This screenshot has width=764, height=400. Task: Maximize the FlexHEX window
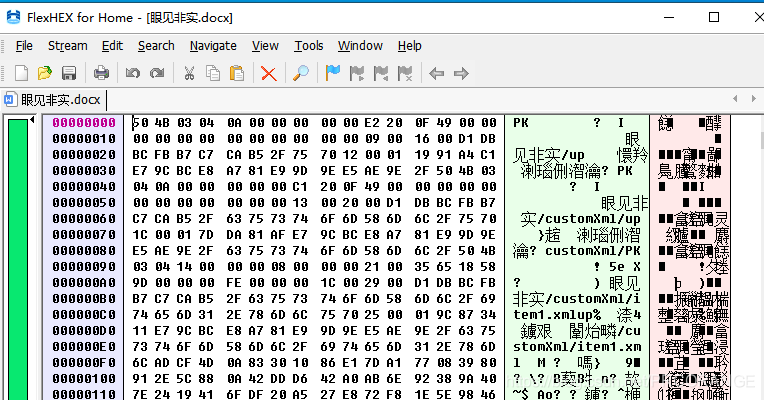(714, 18)
